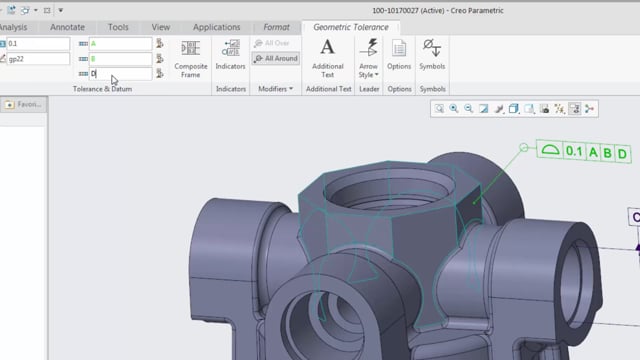Viewport: 640px width, 360px height.
Task: Open Additional Text tool
Action: tap(327, 58)
